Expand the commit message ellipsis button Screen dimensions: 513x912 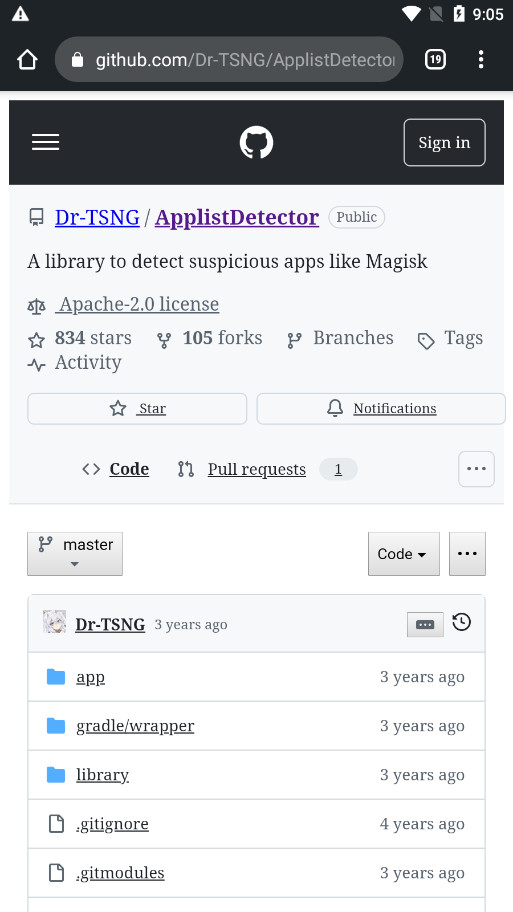pyautogui.click(x=425, y=625)
